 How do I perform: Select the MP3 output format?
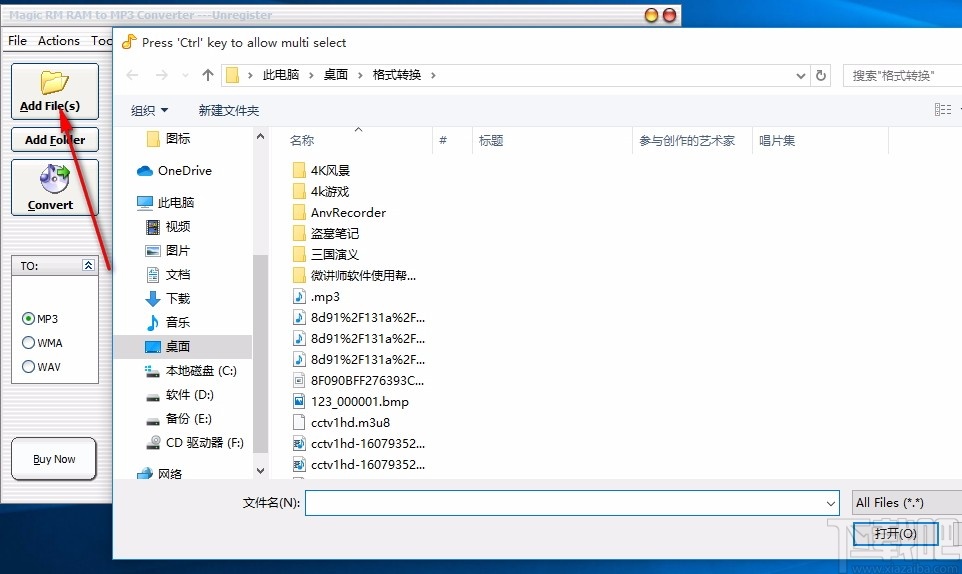(x=40, y=319)
